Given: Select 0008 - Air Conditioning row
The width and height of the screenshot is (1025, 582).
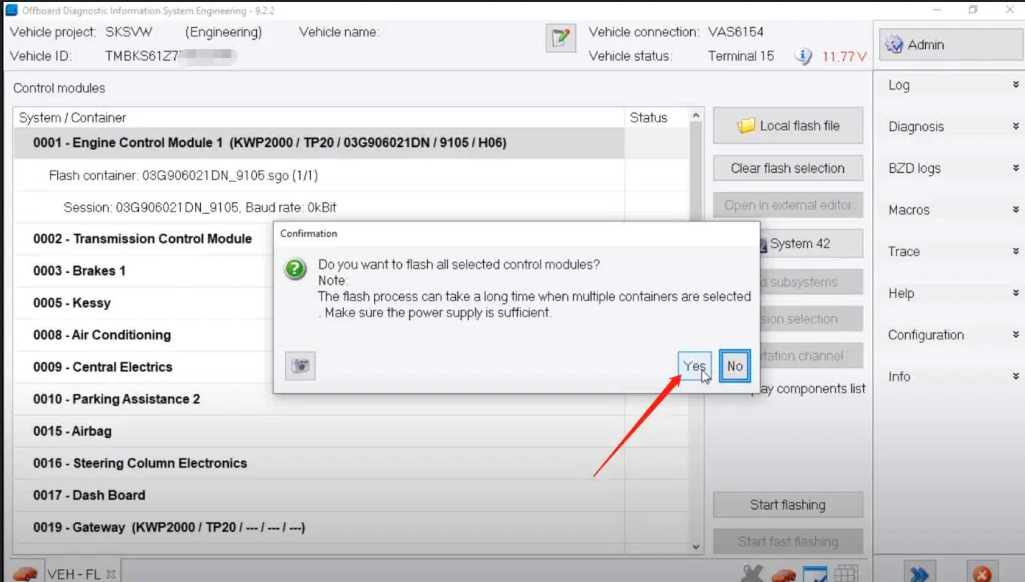Looking at the screenshot, I should [144, 335].
